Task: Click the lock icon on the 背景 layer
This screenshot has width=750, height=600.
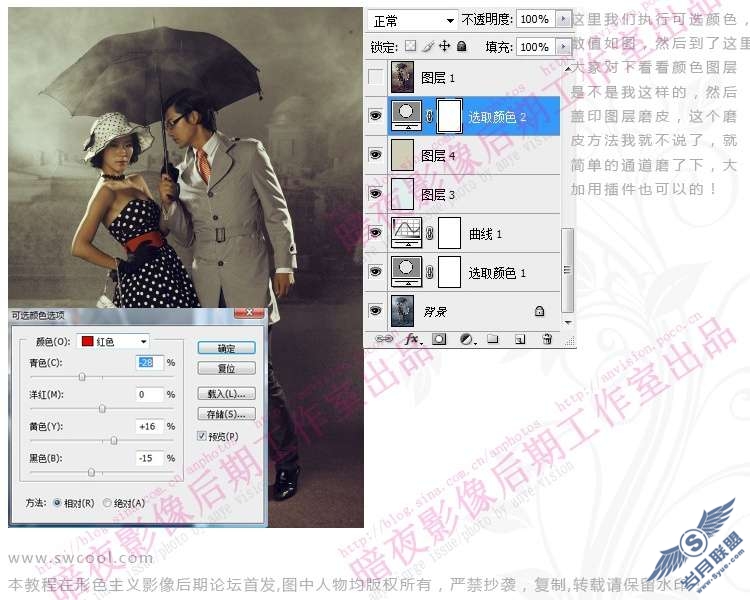Action: (x=540, y=311)
